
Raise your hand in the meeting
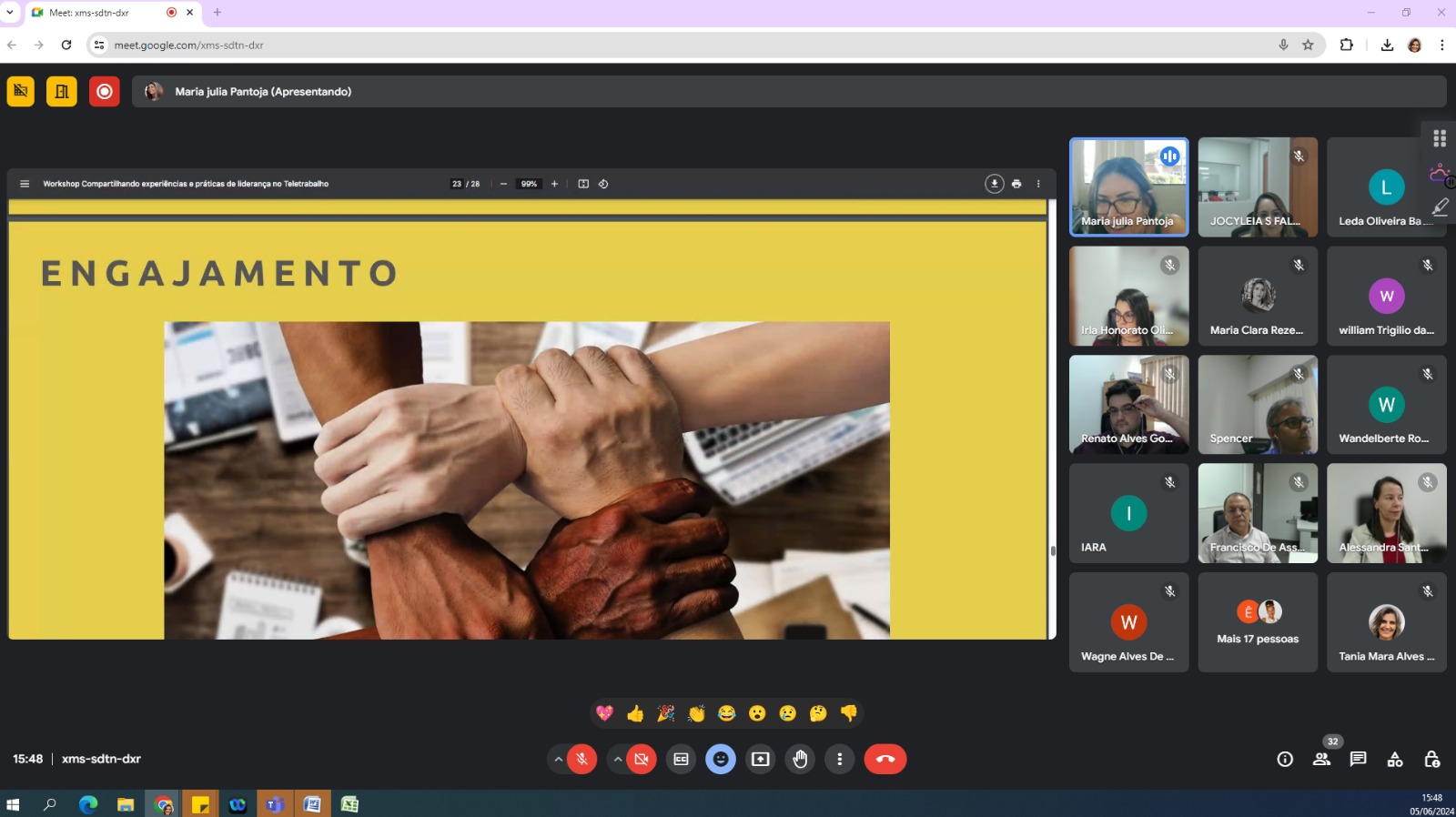pos(800,759)
